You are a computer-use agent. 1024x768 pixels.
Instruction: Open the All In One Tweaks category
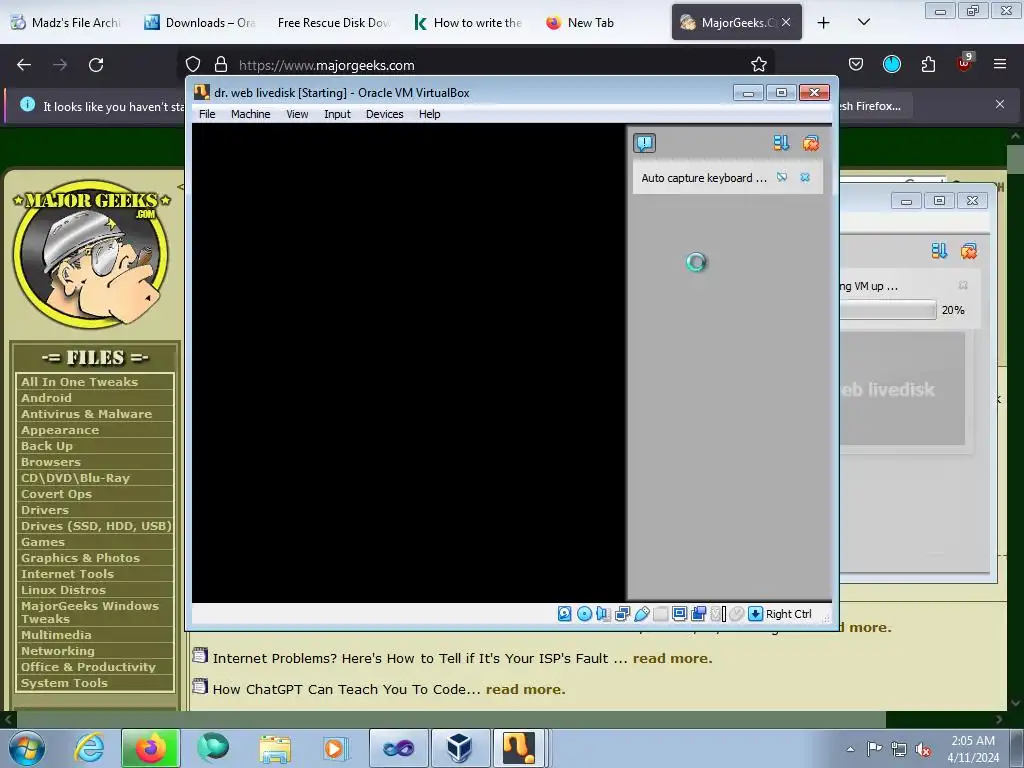pos(79,382)
